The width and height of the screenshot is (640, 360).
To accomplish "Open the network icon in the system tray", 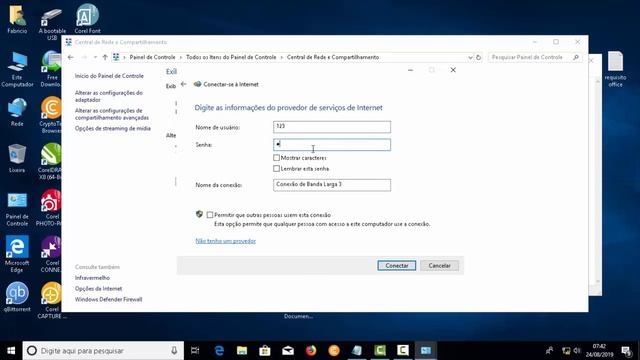I will (566, 351).
